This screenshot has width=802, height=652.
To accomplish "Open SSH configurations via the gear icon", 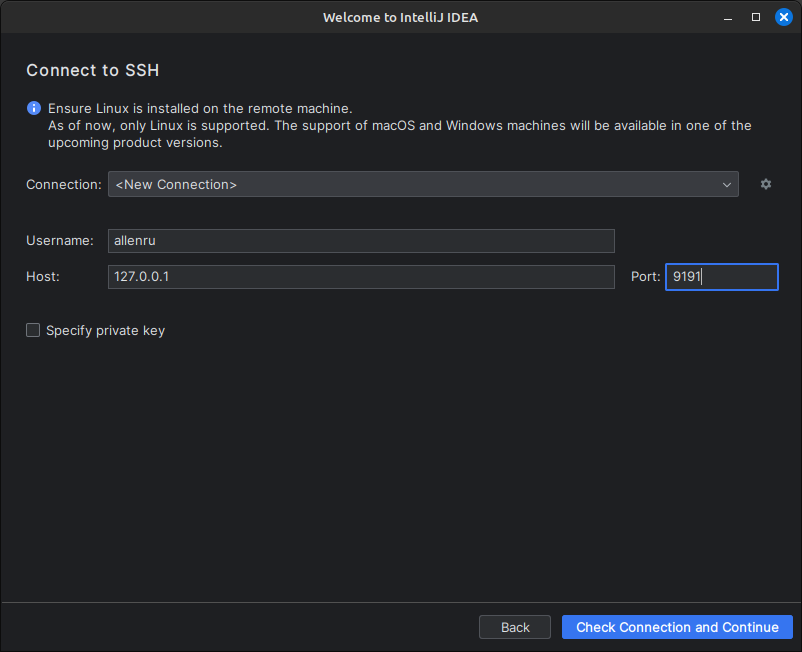I will click(766, 184).
